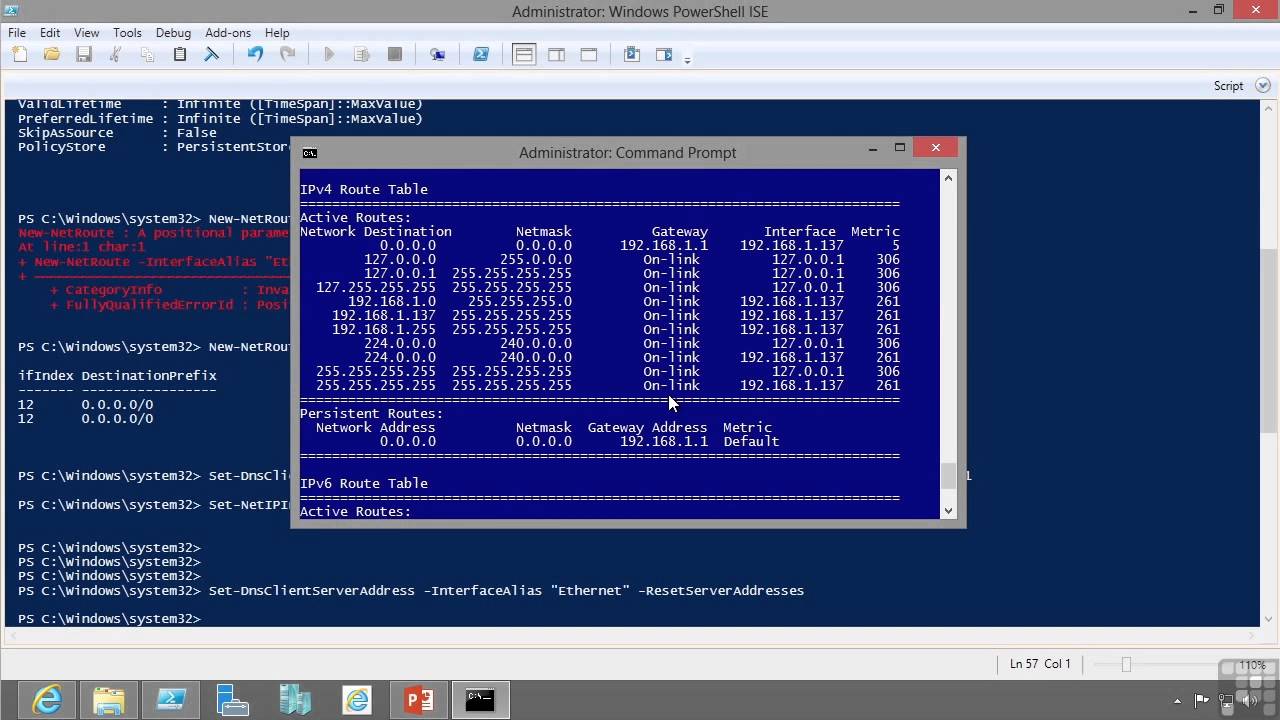Open New Remote PowerShell Tab icon
1280x720 pixels.
pyautogui.click(x=437, y=55)
